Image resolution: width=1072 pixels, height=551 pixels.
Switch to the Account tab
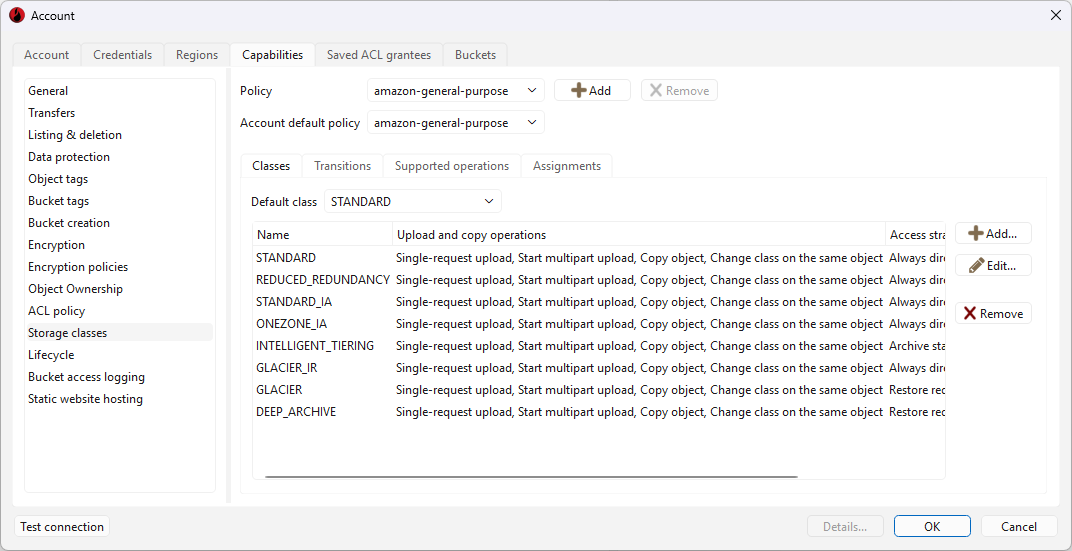point(46,55)
